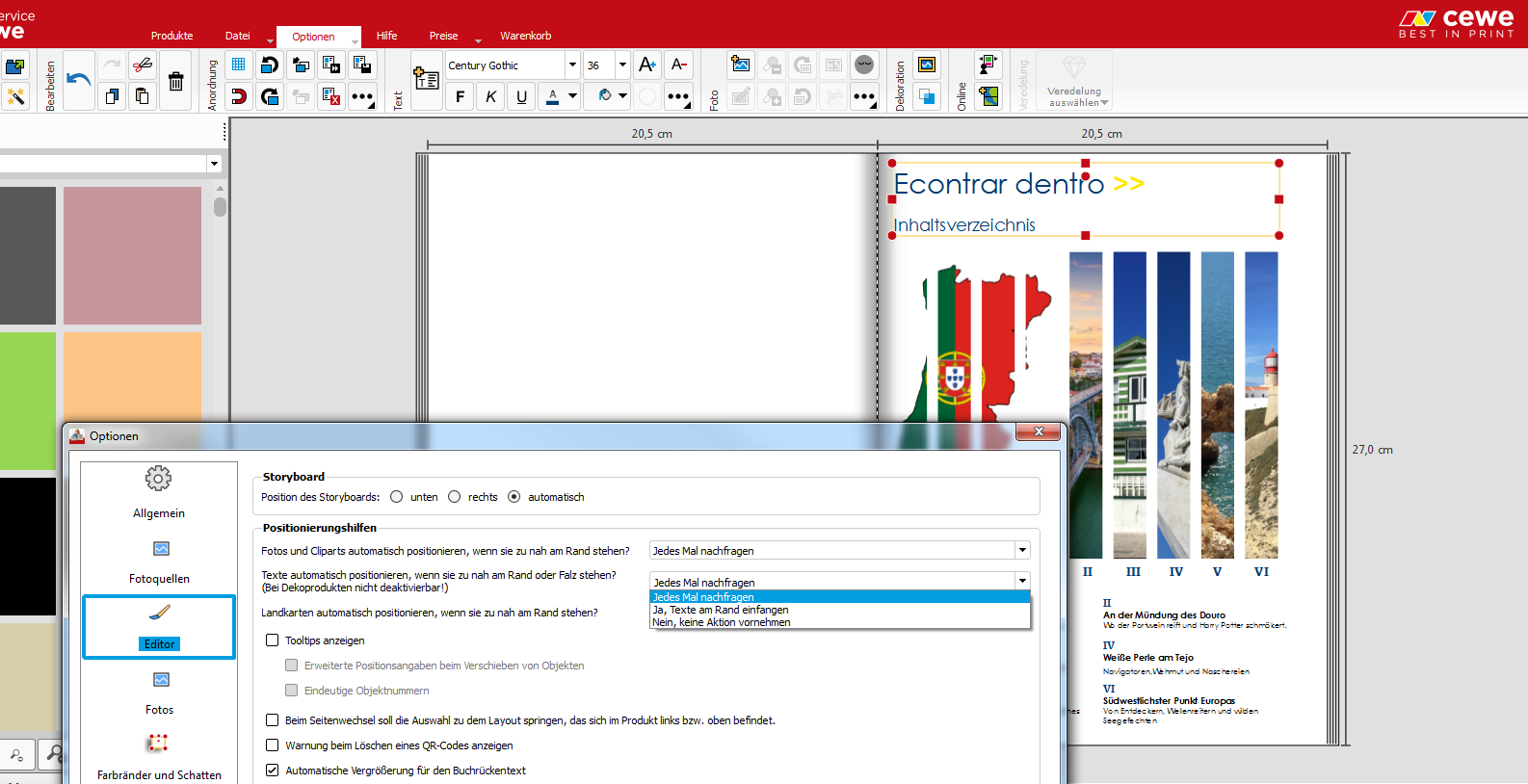Open the Century Gothic font dropdown

[x=572, y=65]
